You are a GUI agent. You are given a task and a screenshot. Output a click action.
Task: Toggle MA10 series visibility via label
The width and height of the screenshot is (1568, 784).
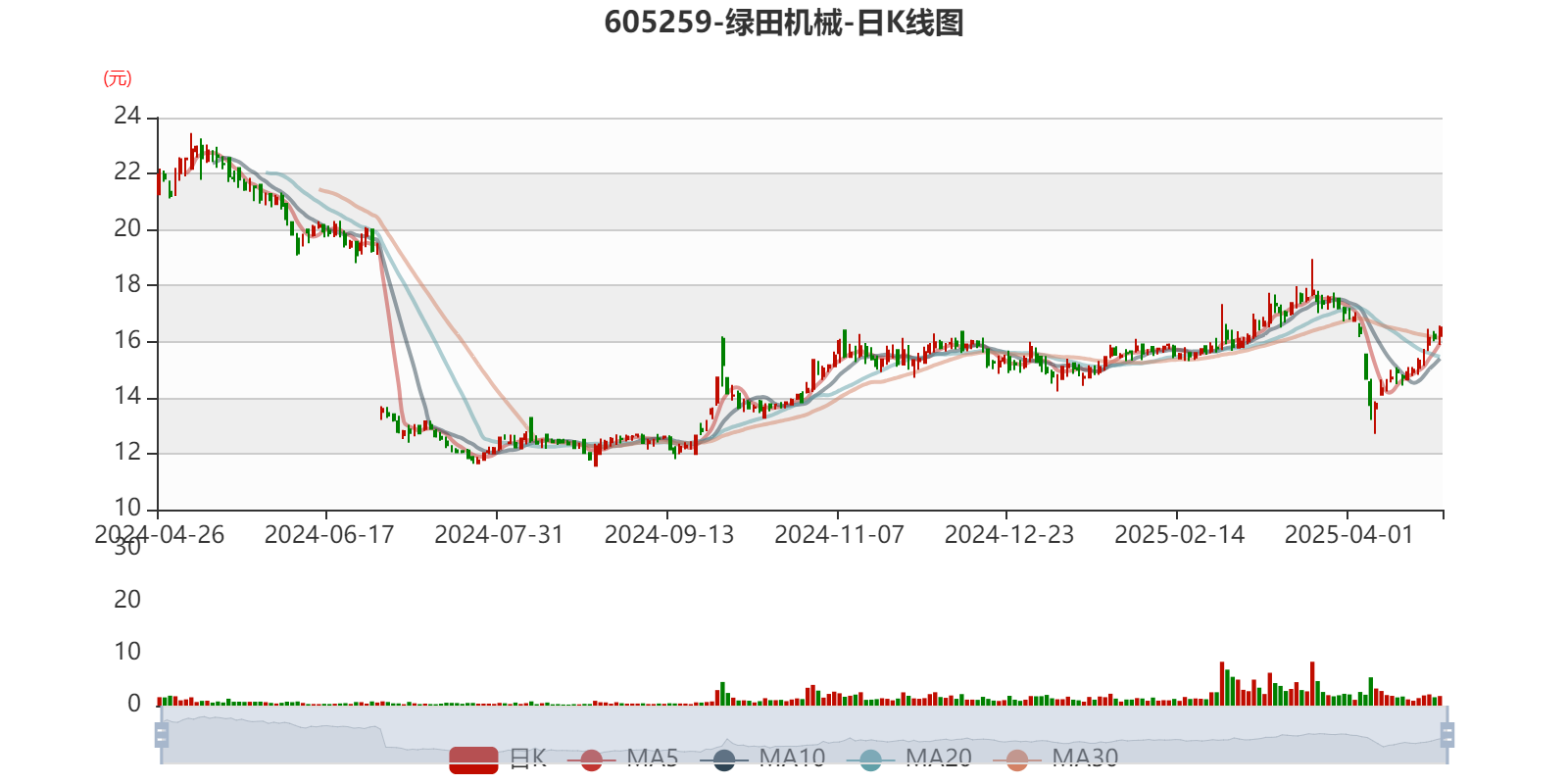pyautogui.click(x=792, y=758)
